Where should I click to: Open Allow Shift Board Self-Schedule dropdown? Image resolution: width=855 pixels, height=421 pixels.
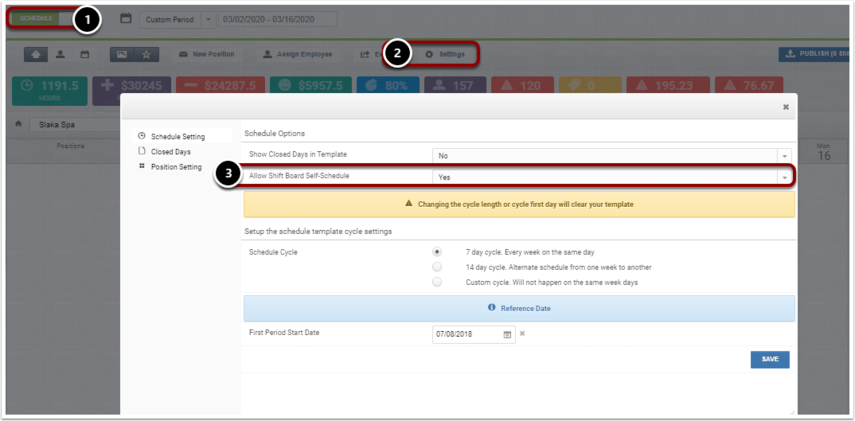pos(611,177)
